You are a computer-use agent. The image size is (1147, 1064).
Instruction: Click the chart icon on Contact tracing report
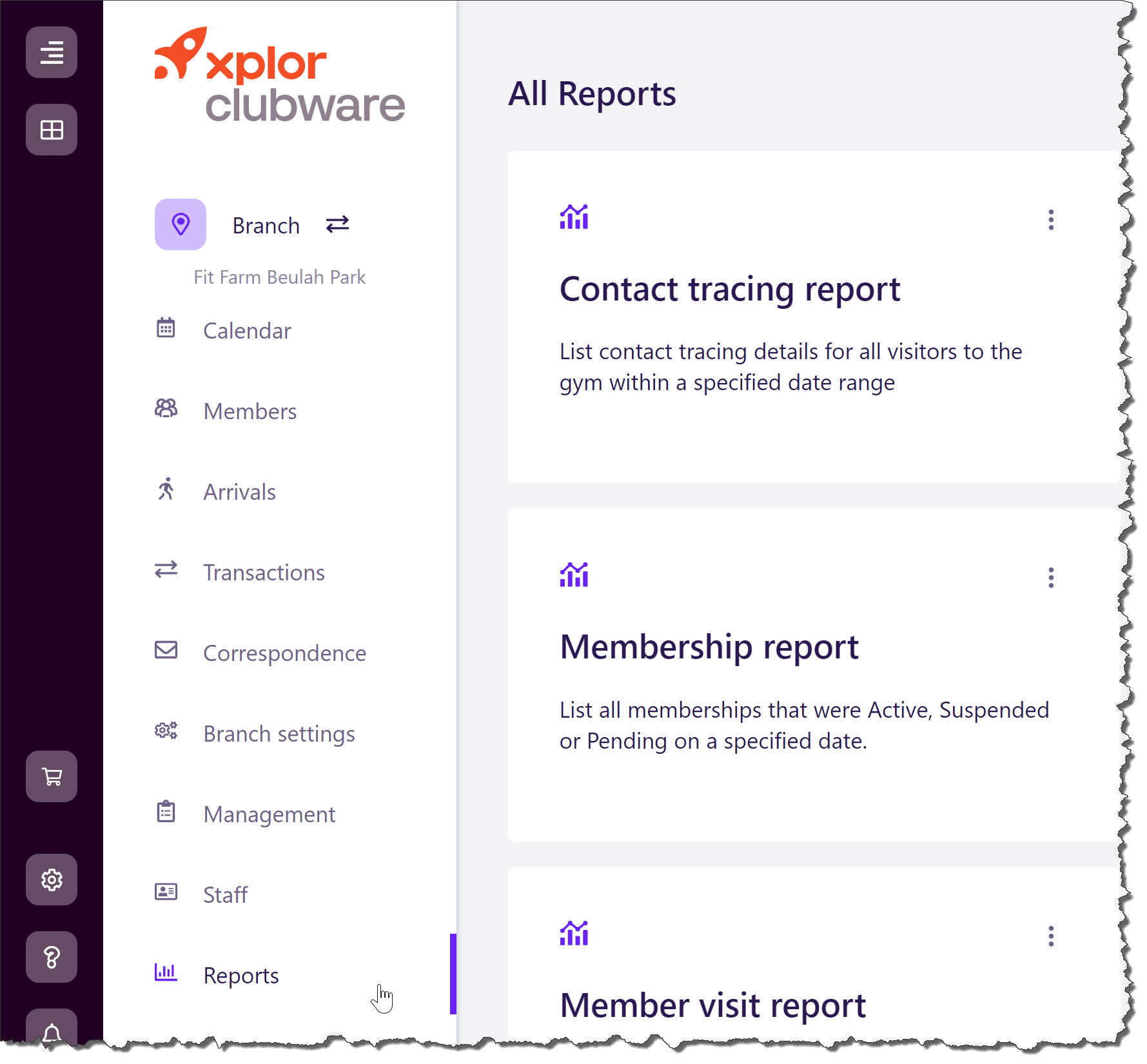[574, 217]
